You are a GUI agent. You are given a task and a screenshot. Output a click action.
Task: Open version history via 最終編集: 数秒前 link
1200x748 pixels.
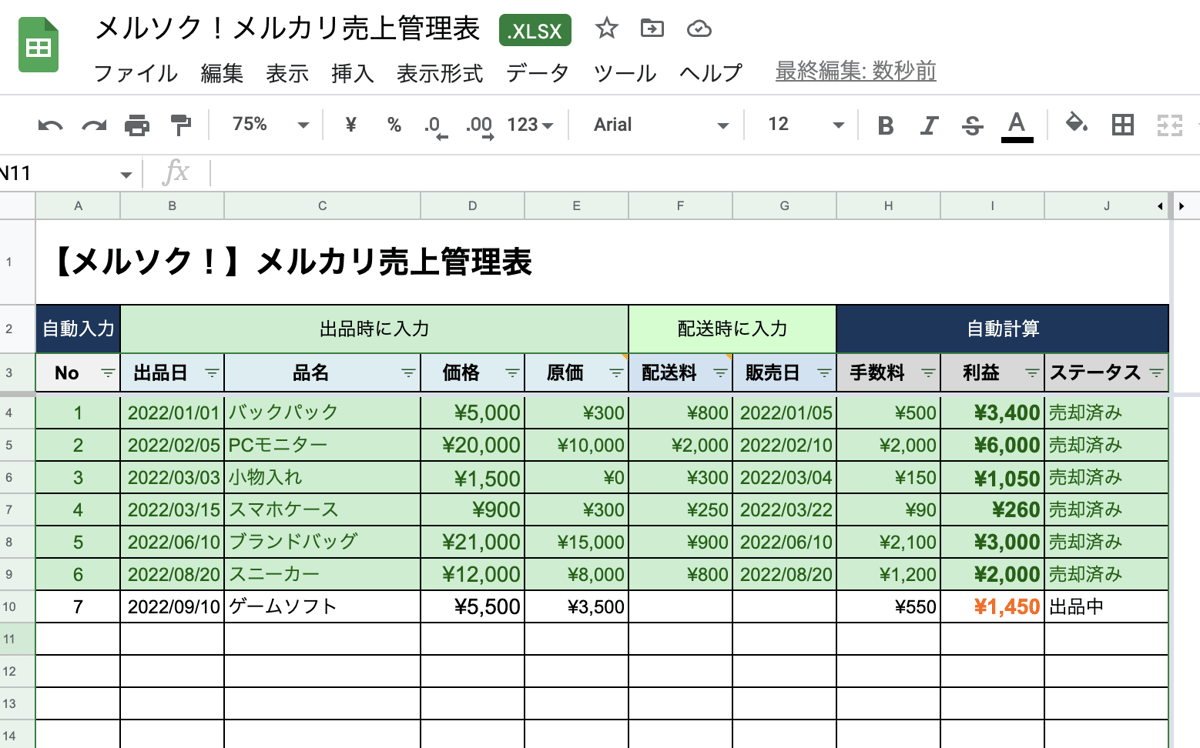coord(855,72)
